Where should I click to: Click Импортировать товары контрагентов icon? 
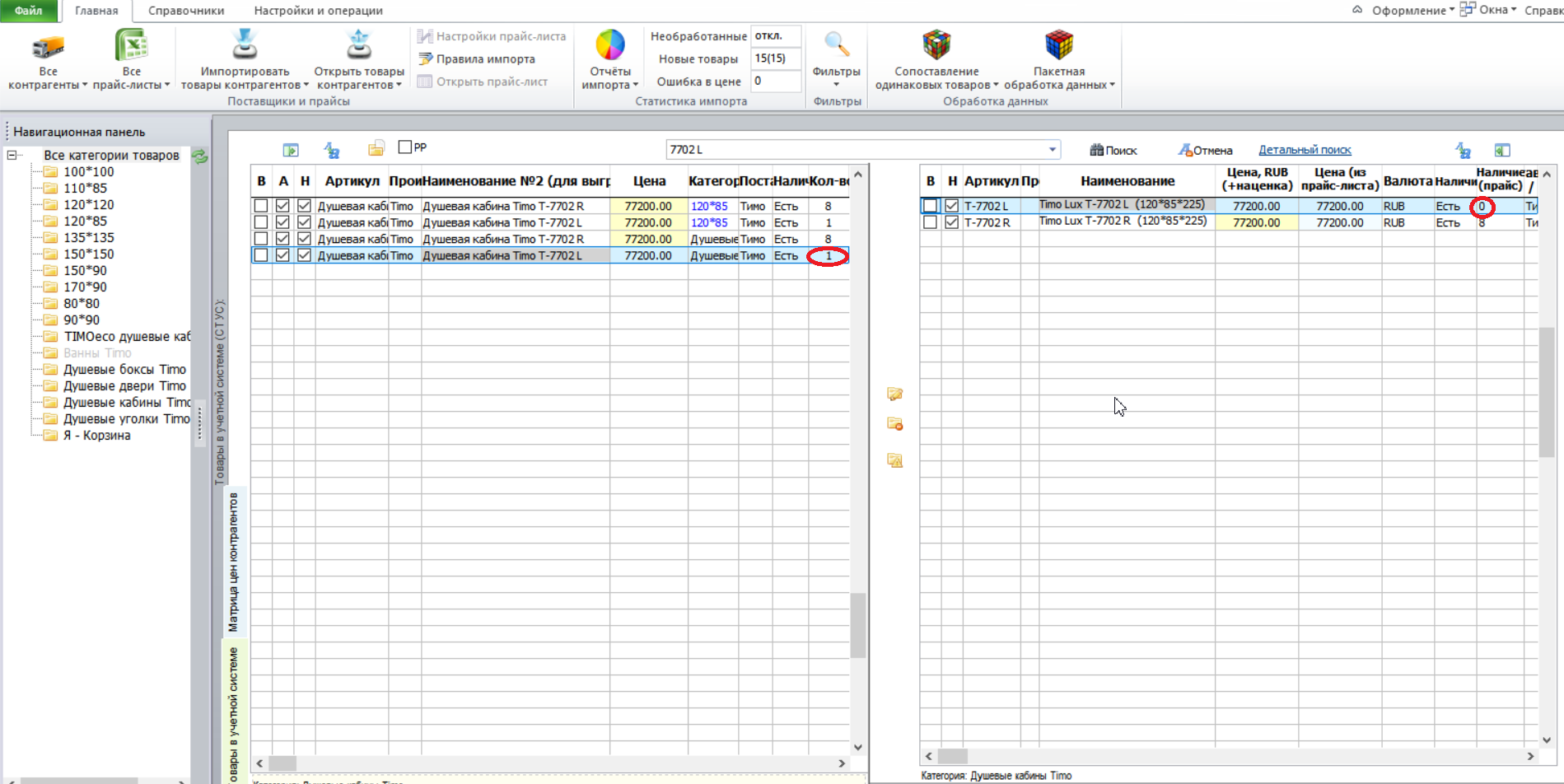(245, 45)
